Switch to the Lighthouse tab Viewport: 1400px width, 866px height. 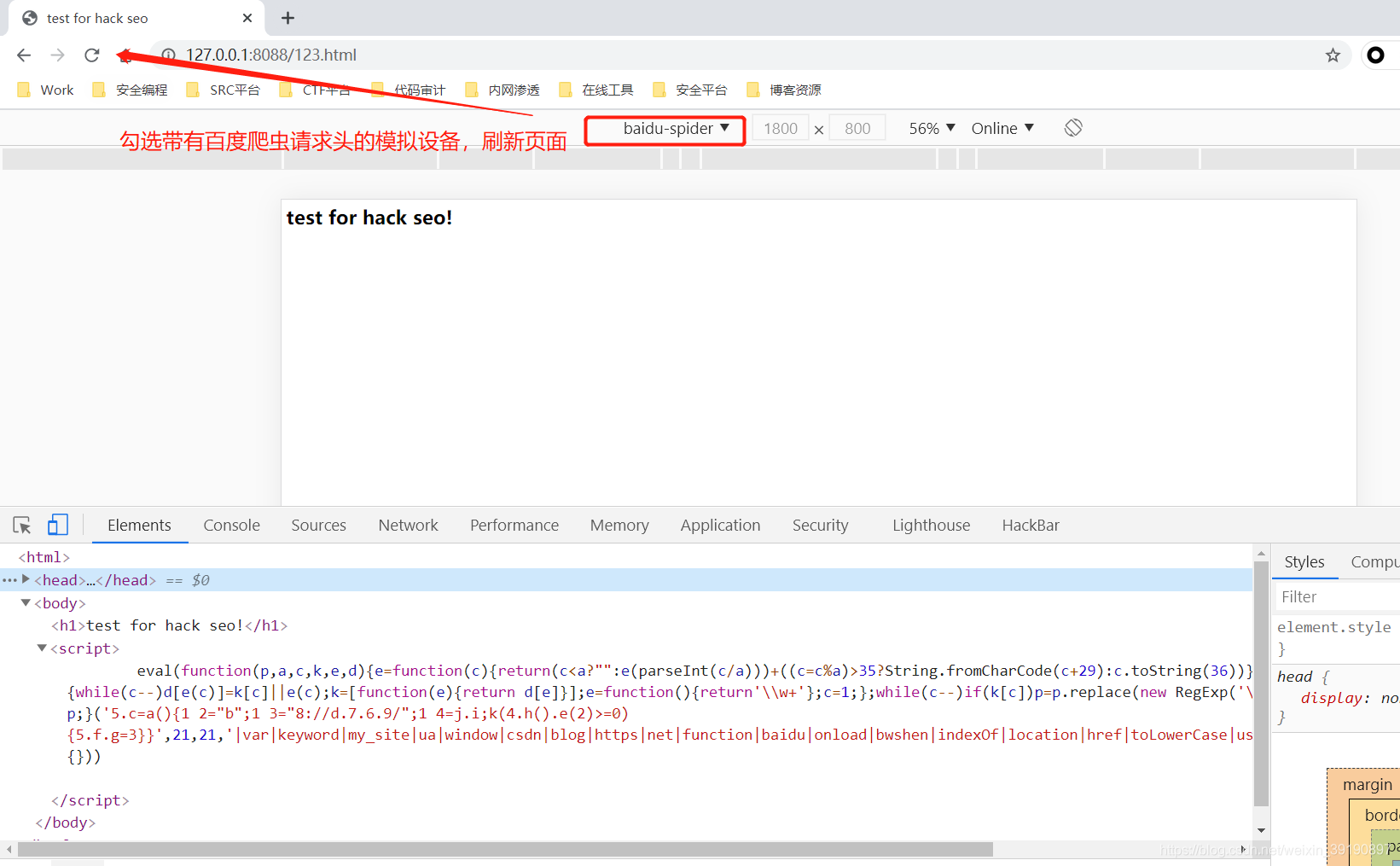click(x=931, y=526)
